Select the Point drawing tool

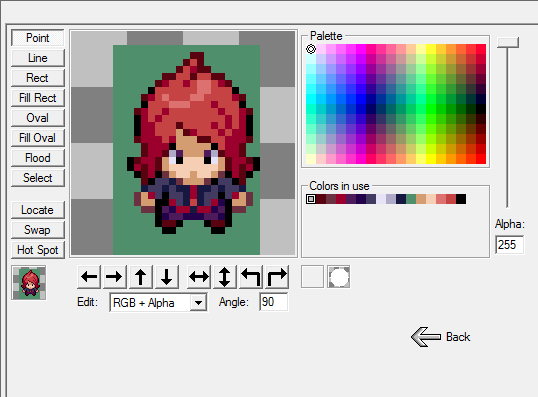[x=38, y=38]
